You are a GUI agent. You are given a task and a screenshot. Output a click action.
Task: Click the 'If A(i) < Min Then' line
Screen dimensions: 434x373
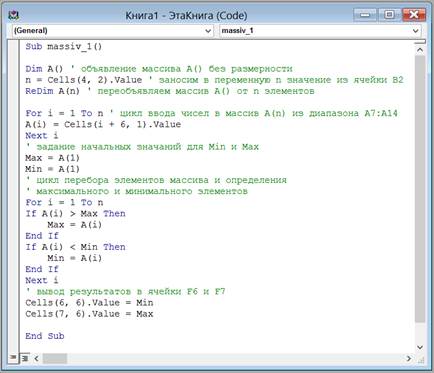pos(75,247)
